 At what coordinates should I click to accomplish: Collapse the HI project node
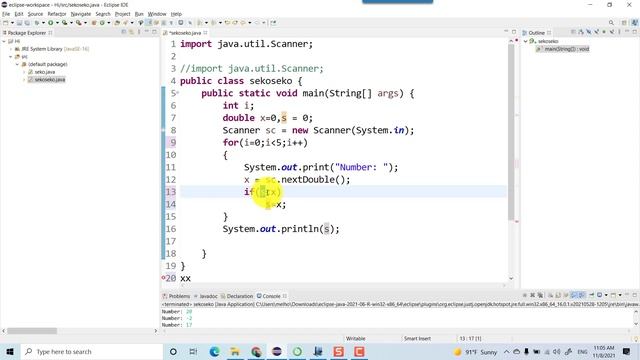point(4,41)
